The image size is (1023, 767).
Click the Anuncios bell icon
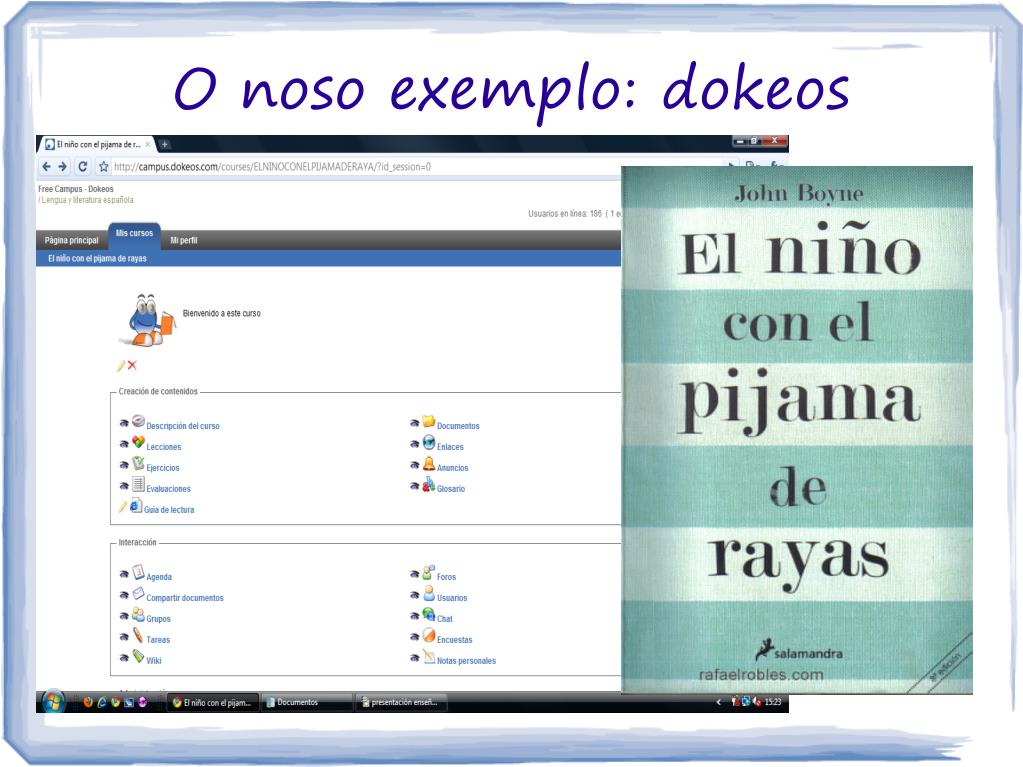click(x=429, y=463)
